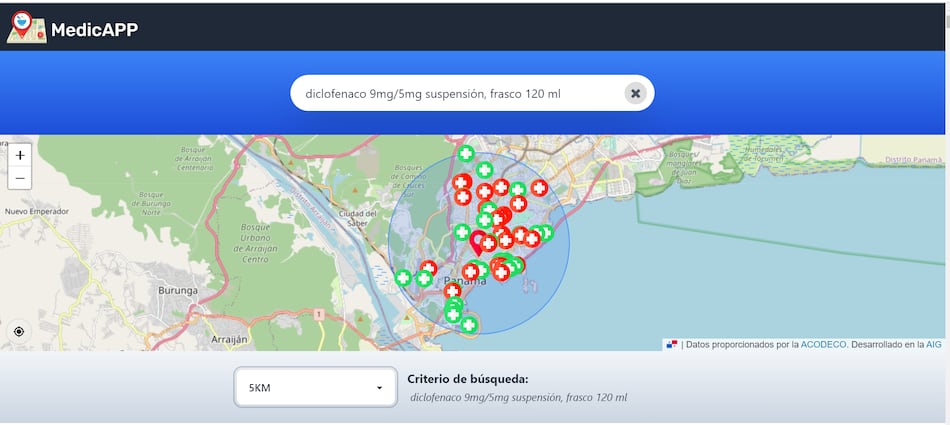950x425 pixels.
Task: Open the AIG developer link
Action: [933, 344]
